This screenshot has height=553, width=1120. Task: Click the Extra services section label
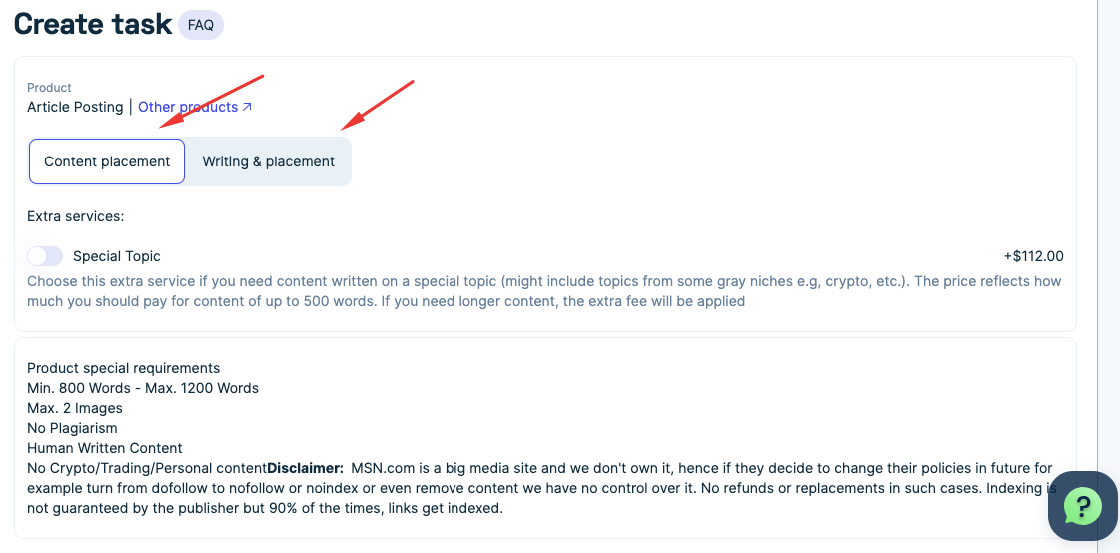click(x=75, y=216)
